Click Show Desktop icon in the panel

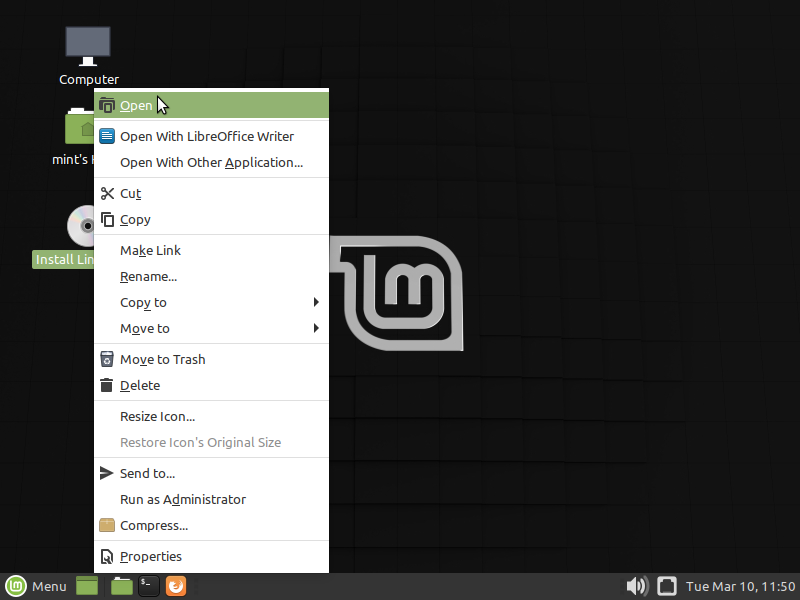(87, 586)
